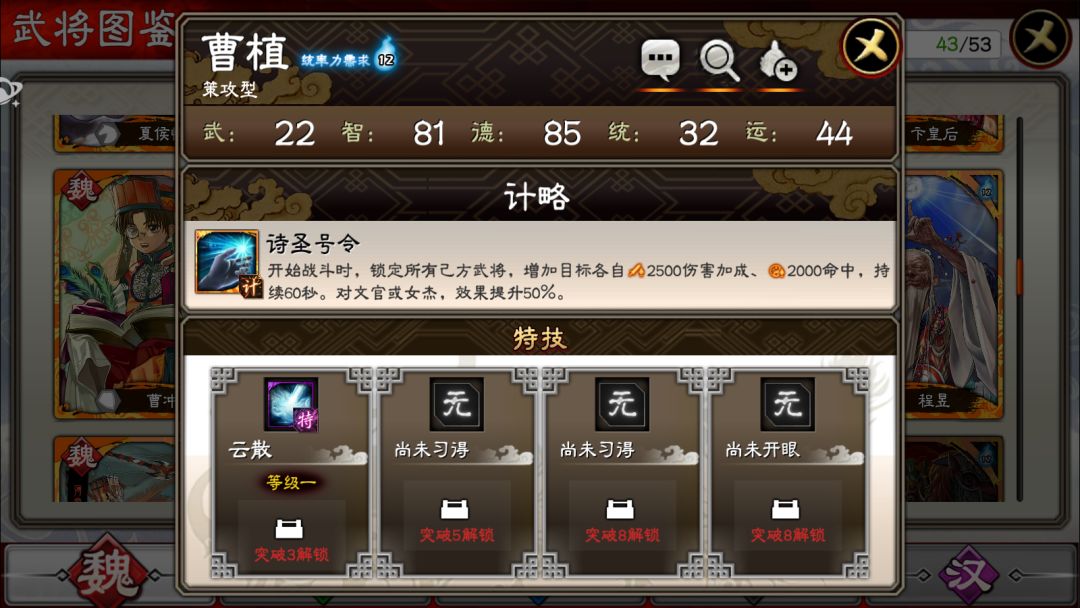Open the speech bubble comment icon
Image resolution: width=1080 pixels, height=608 pixels.
click(x=660, y=59)
